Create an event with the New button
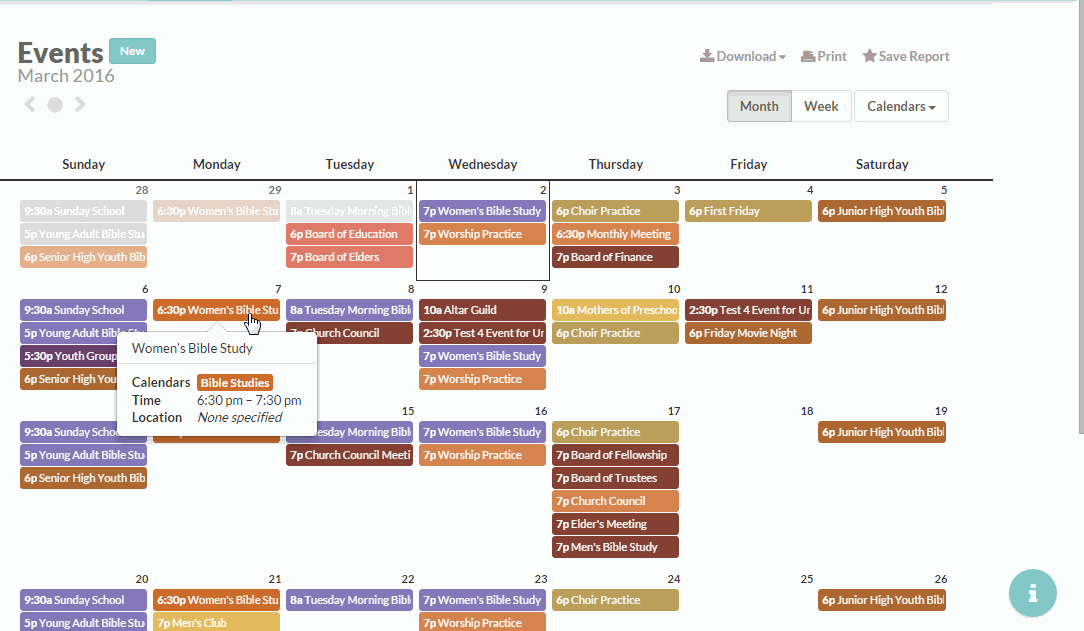This screenshot has height=631, width=1084. [x=132, y=51]
